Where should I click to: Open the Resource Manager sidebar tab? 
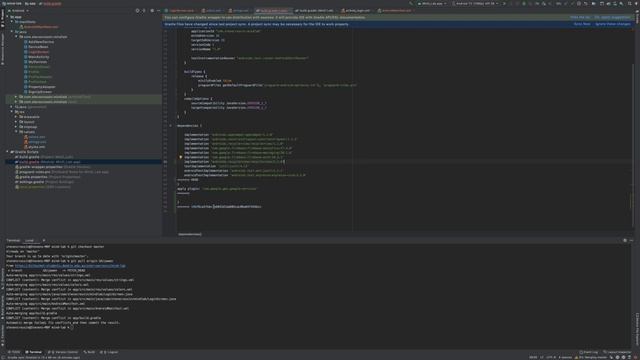click(x=2, y=49)
